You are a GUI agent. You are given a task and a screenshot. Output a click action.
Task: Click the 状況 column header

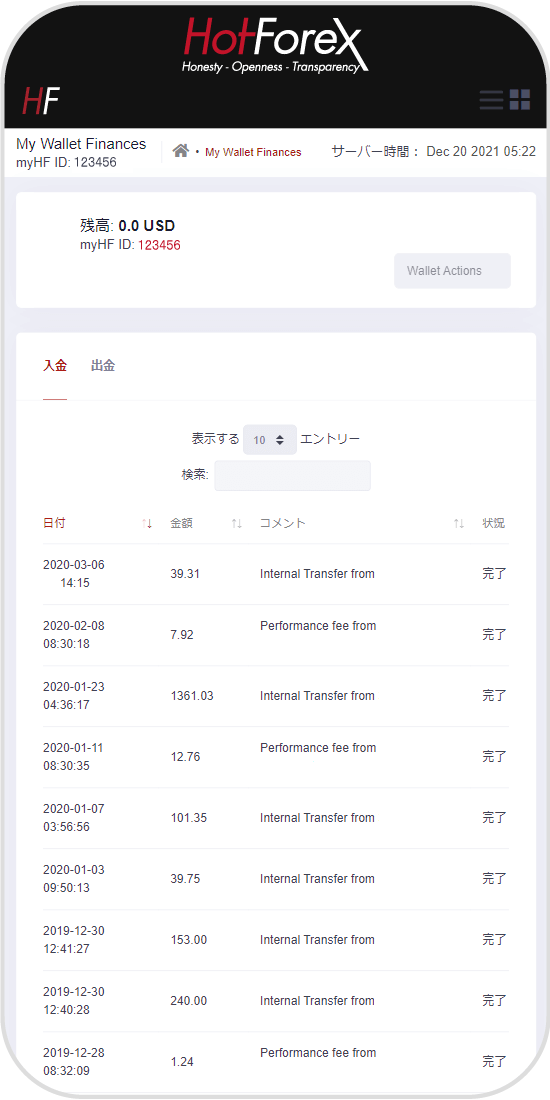pos(494,523)
